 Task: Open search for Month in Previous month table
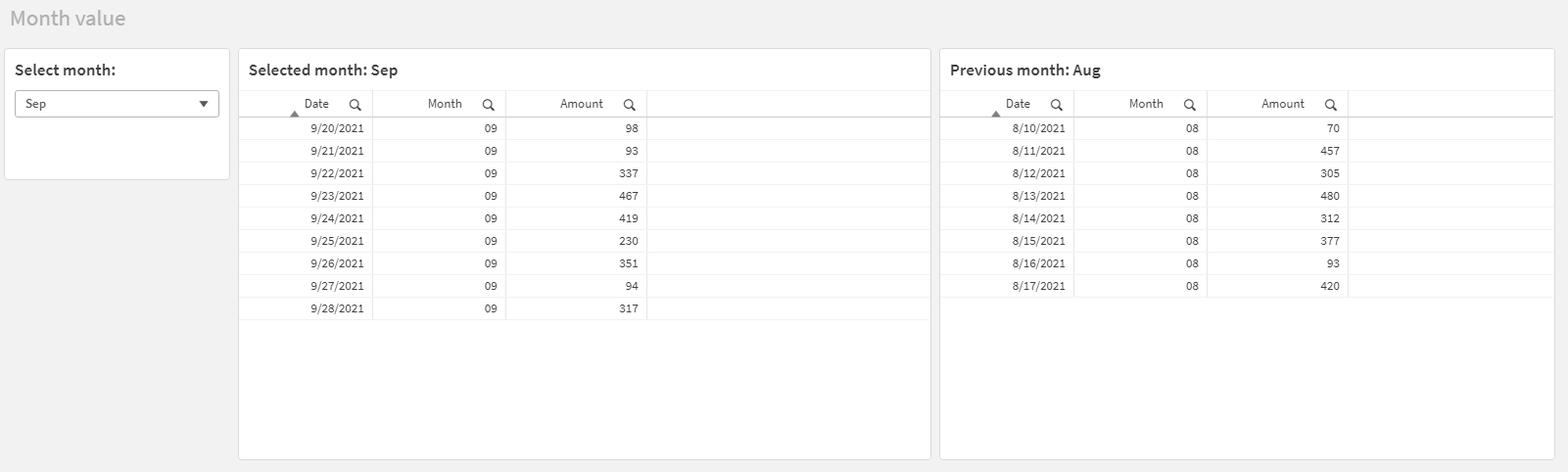1190,105
